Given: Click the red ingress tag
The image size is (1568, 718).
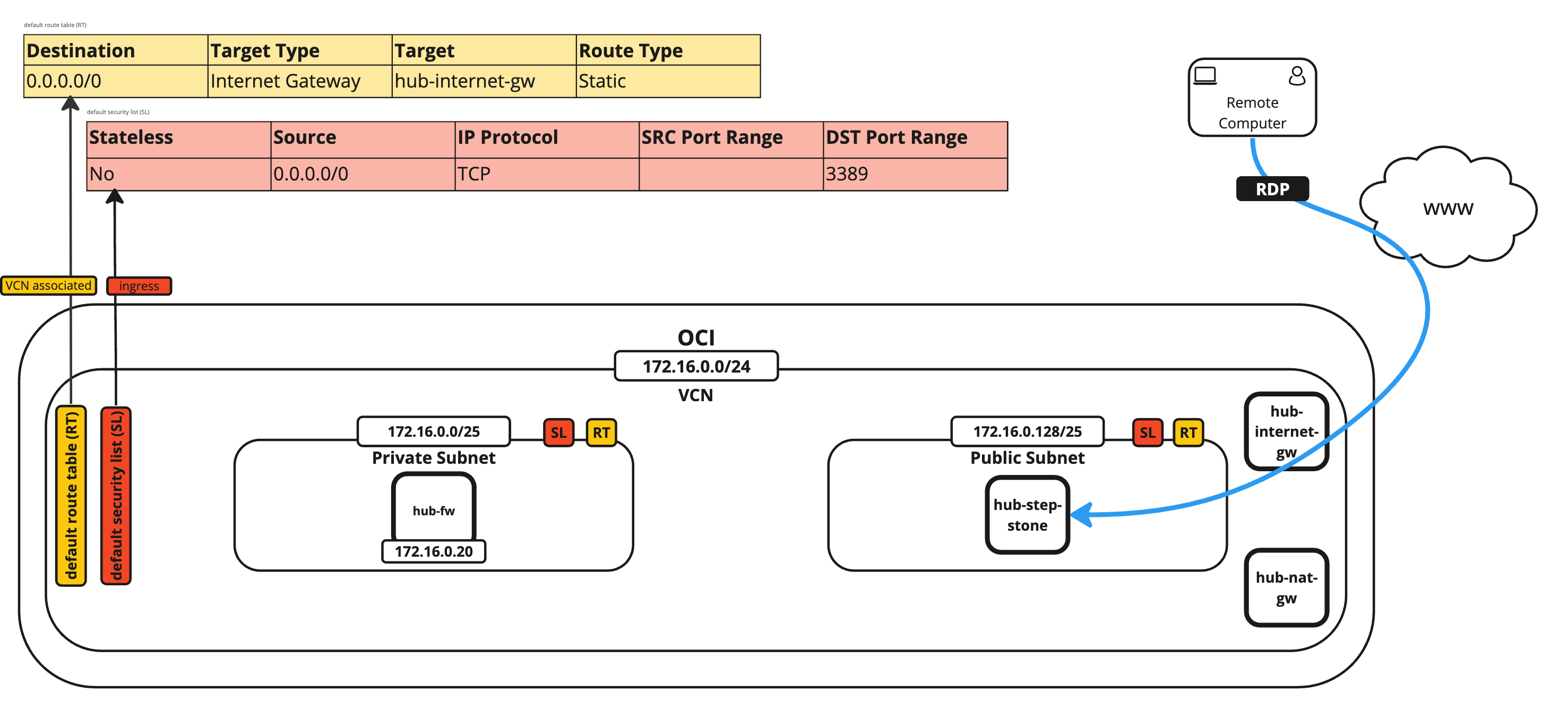Looking at the screenshot, I should point(139,286).
